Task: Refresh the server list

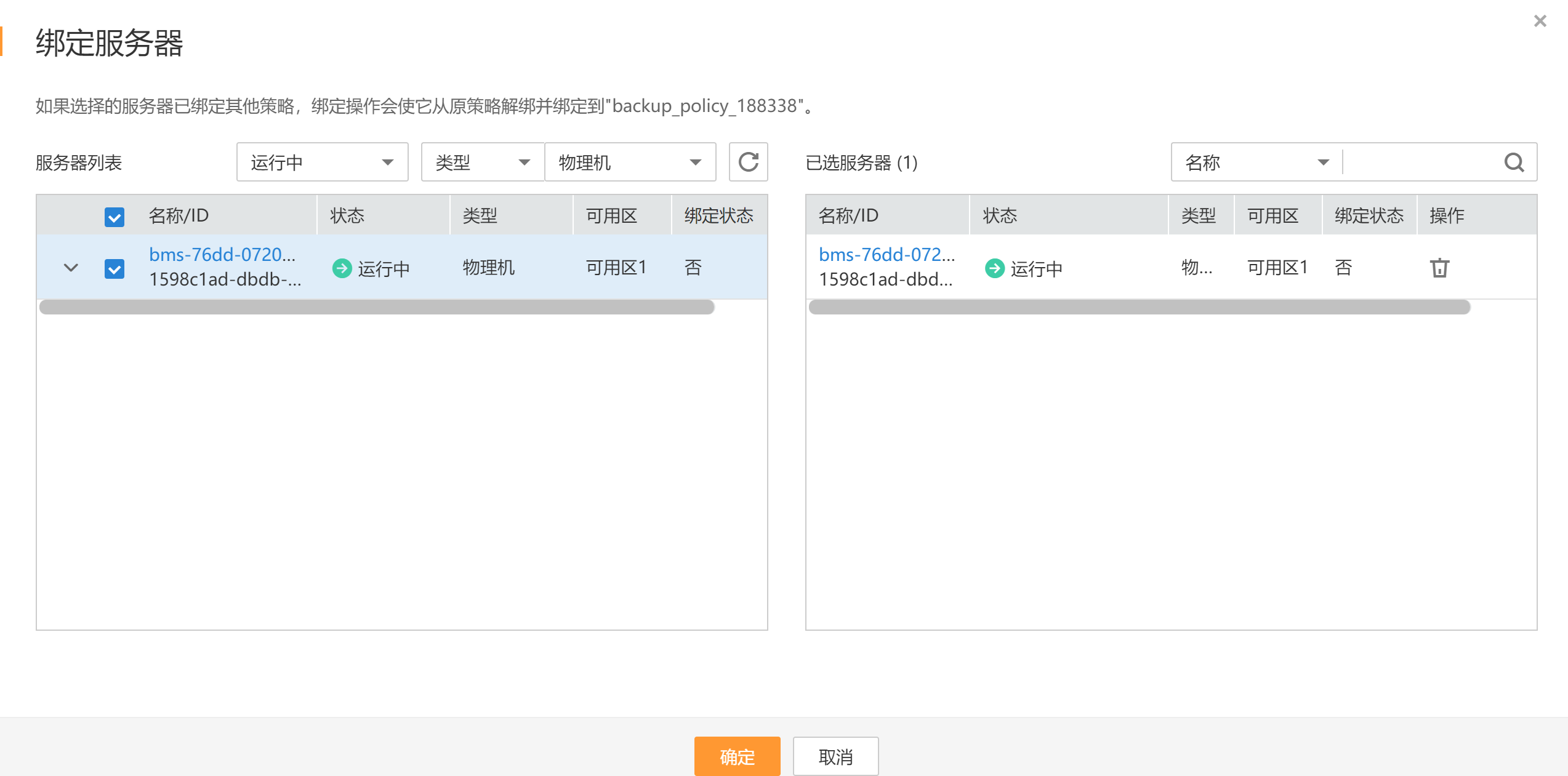Action: 748,162
